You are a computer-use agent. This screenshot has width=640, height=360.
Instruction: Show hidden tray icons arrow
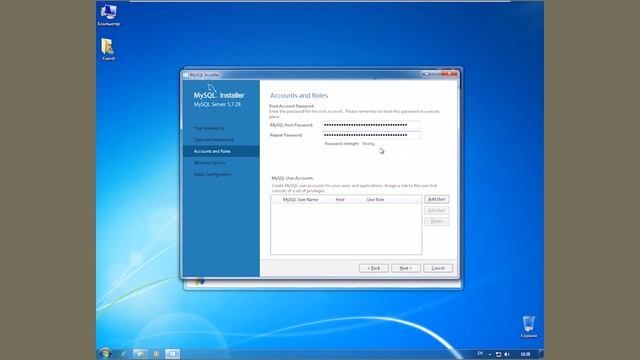[490, 354]
